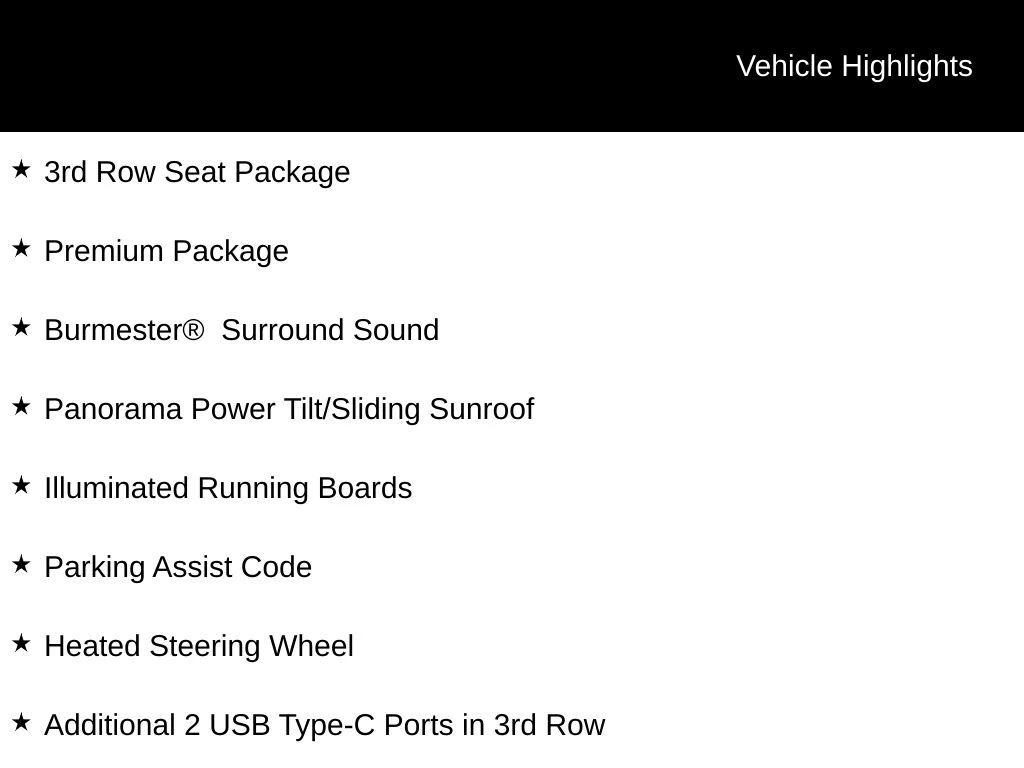Viewport: 1024px width, 768px height.
Task: Click the Parking Assist Code entry
Action: (x=178, y=568)
